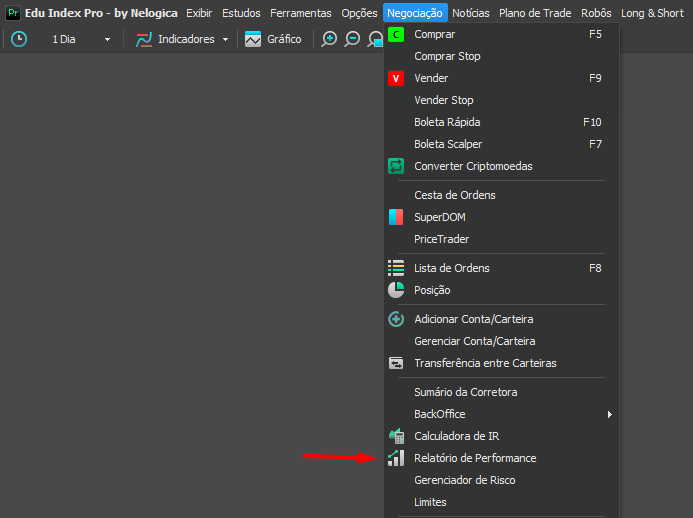This screenshot has width=693, height=518.
Task: Open the Estudos menu
Action: click(x=241, y=13)
